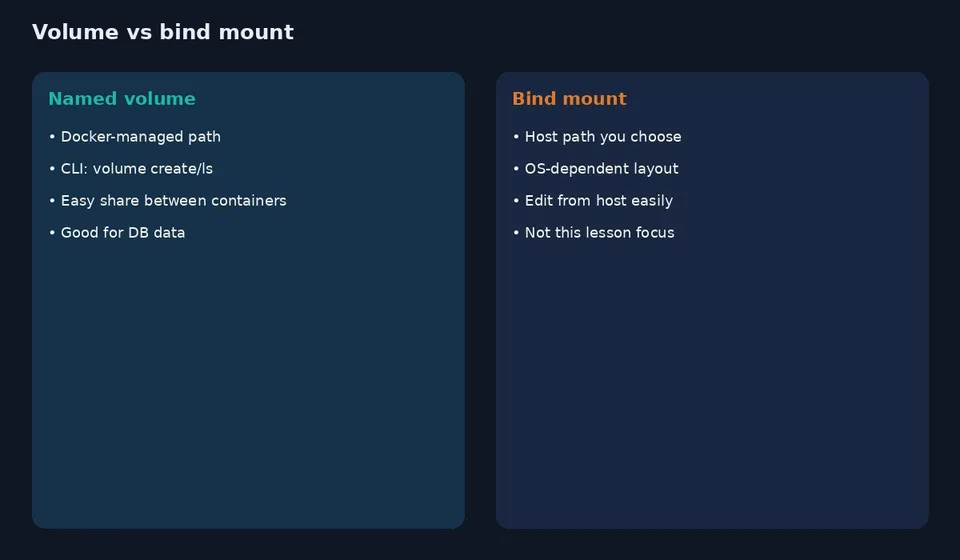Viewport: 960px width, 560px height.
Task: Select the 'Named volume' heading
Action: click(122, 99)
